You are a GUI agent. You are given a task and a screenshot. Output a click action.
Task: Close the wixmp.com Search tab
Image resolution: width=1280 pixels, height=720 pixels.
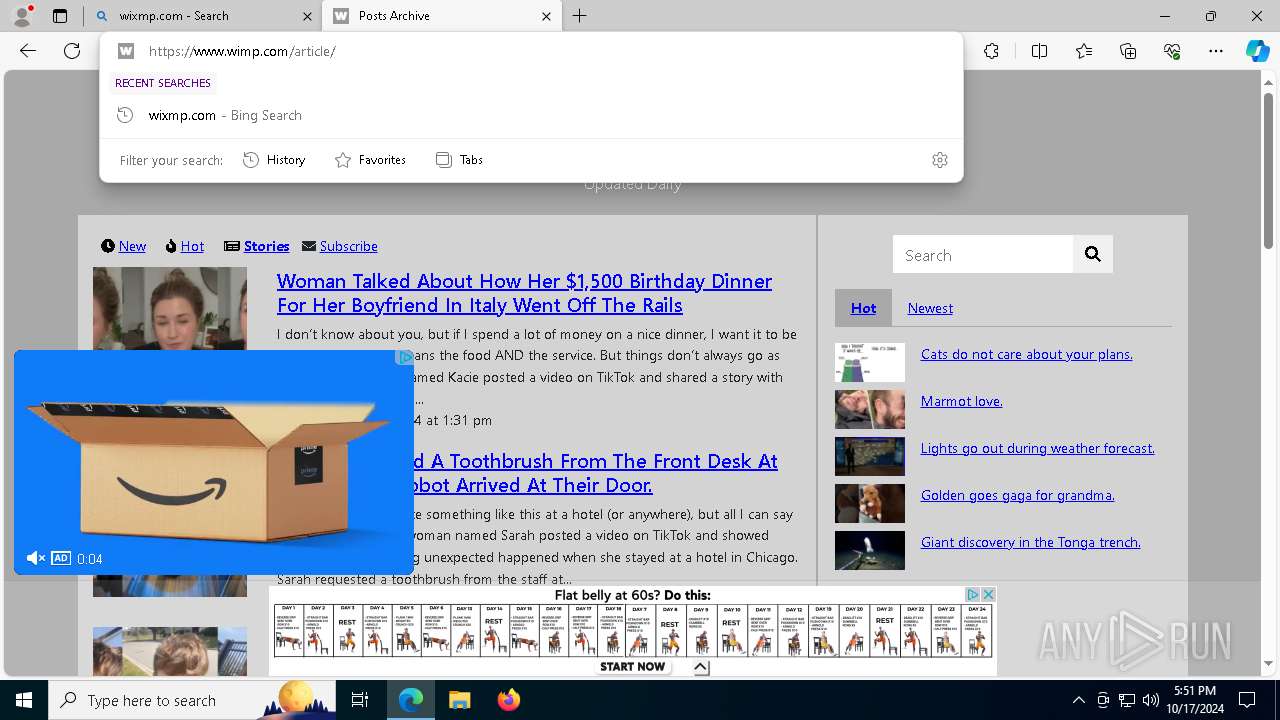(x=306, y=16)
